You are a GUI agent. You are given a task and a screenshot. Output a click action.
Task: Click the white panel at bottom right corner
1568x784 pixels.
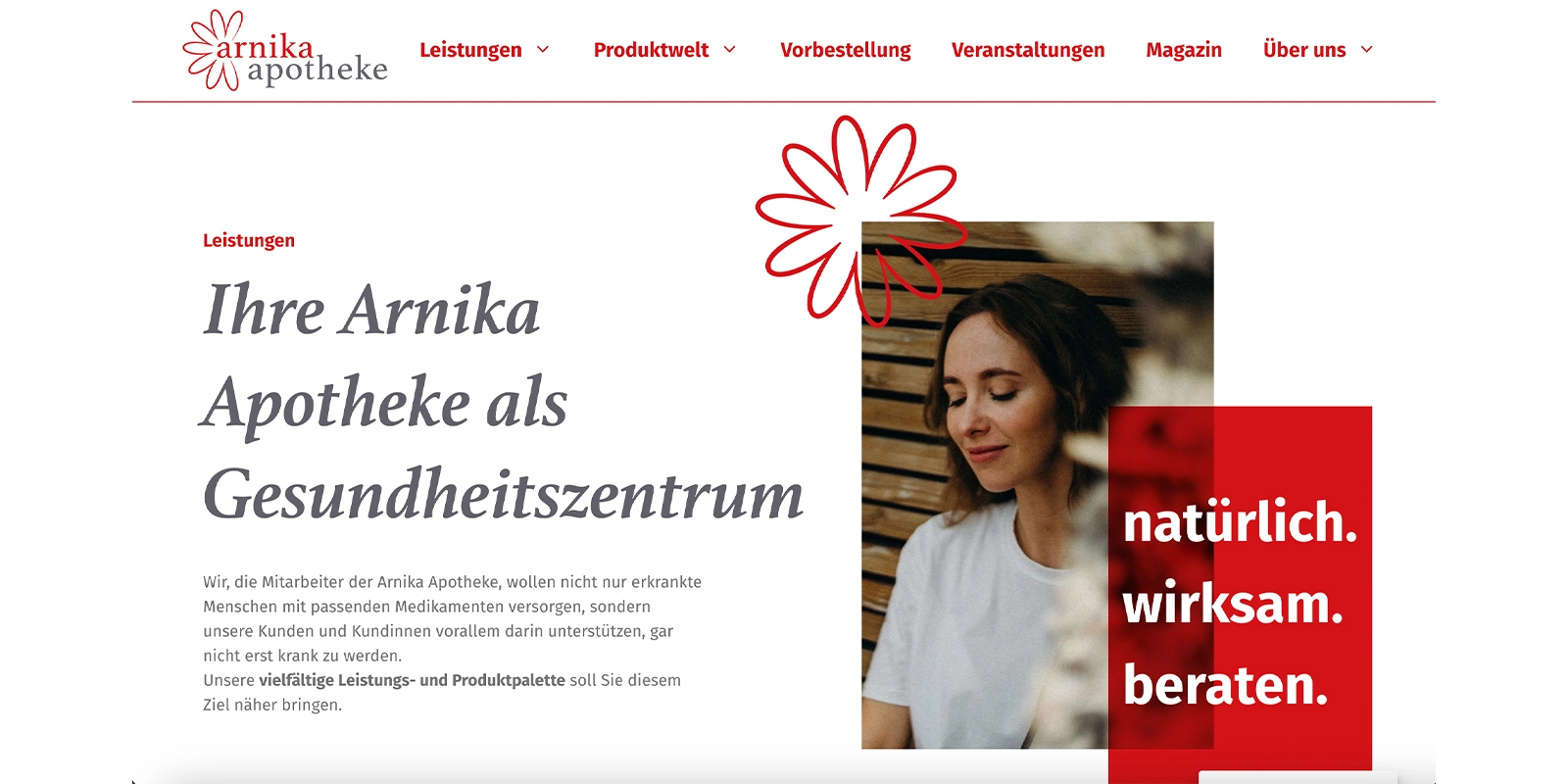point(1298,777)
